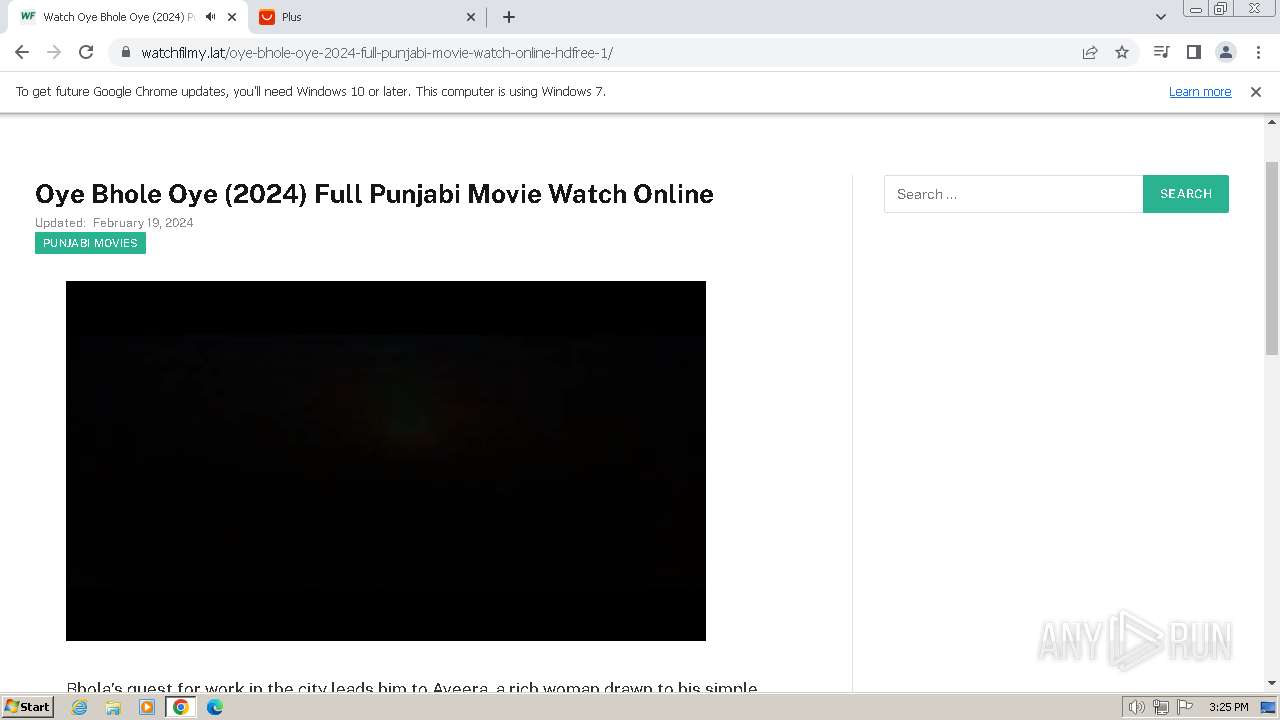Expand the tab search dropdown arrow
The width and height of the screenshot is (1280, 720).
tap(1161, 17)
